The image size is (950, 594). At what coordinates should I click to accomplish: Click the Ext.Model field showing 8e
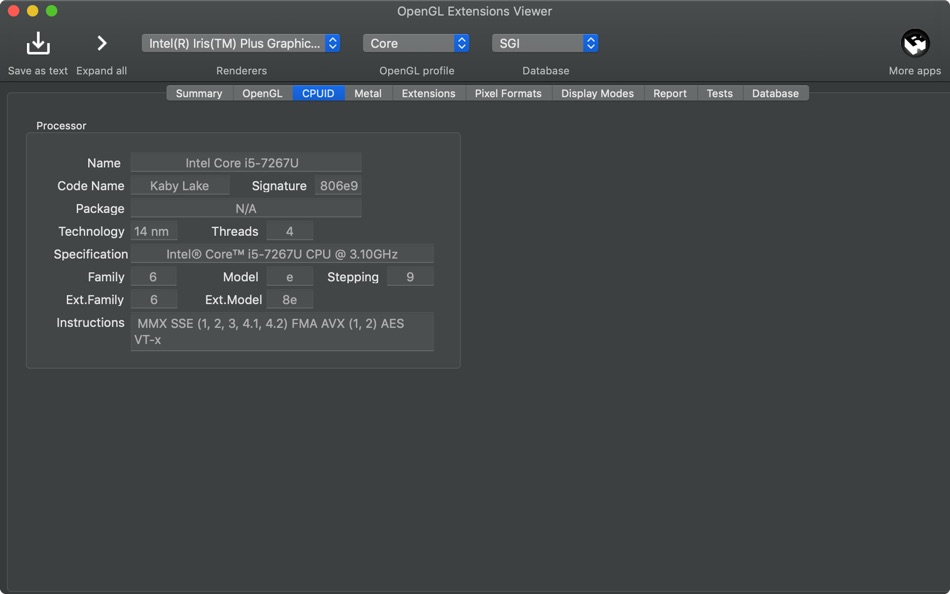(290, 299)
